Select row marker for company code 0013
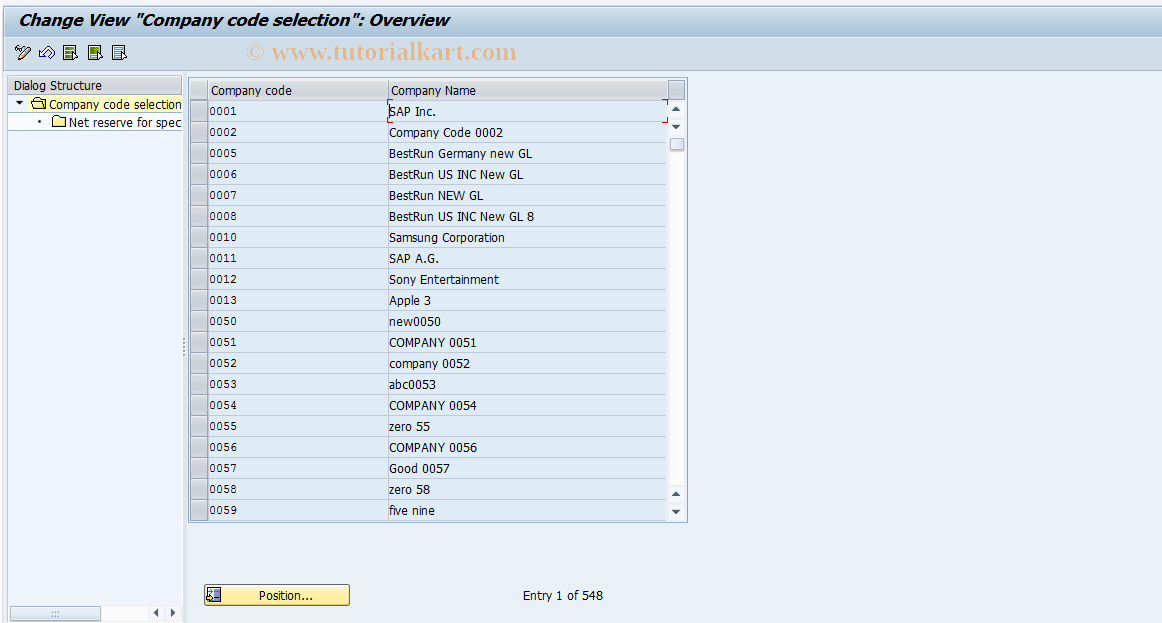 [199, 300]
